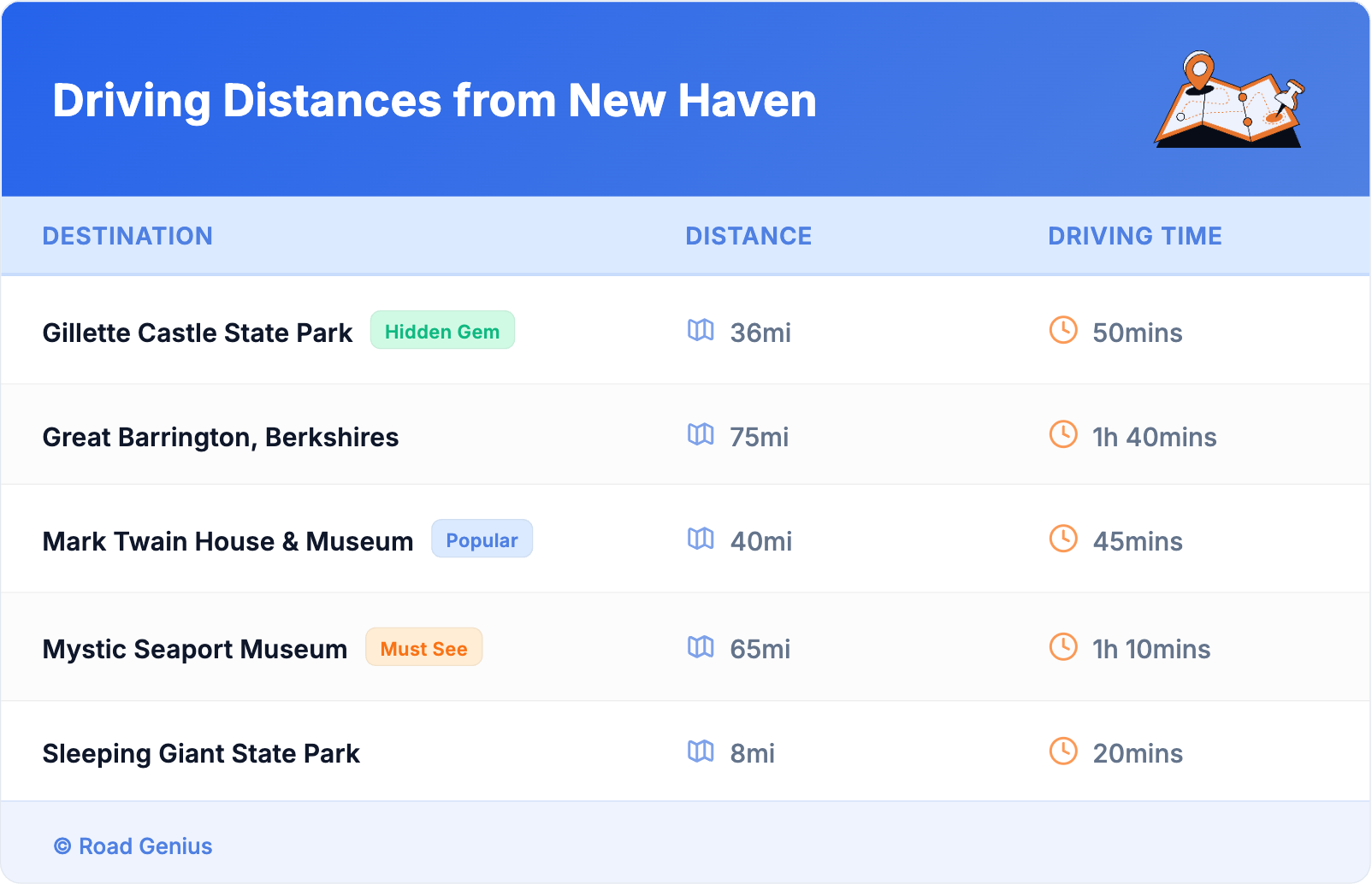The height and width of the screenshot is (884, 1372).
Task: Select the Must See badge
Action: coord(423,648)
